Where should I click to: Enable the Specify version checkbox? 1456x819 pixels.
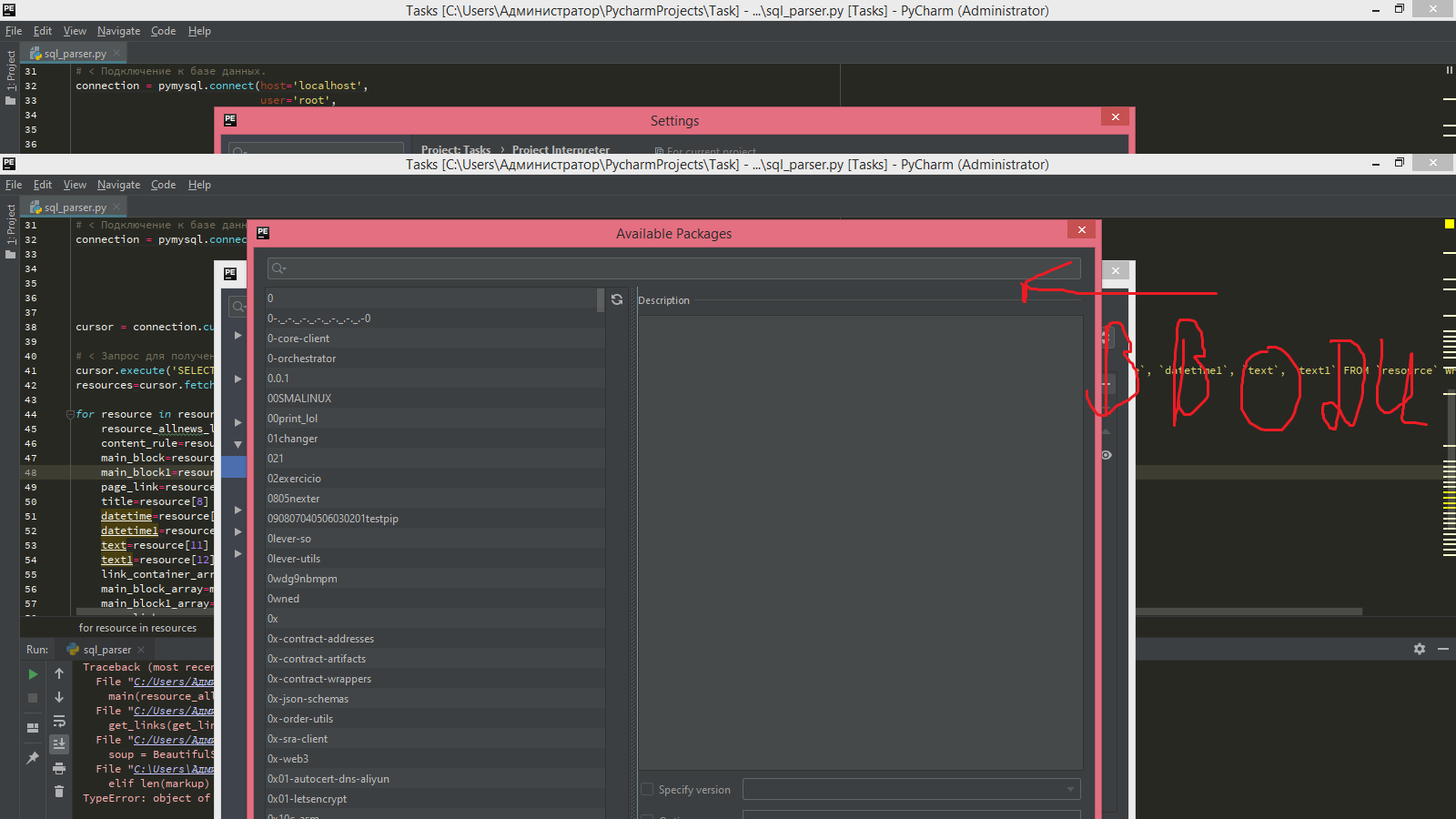tap(647, 789)
